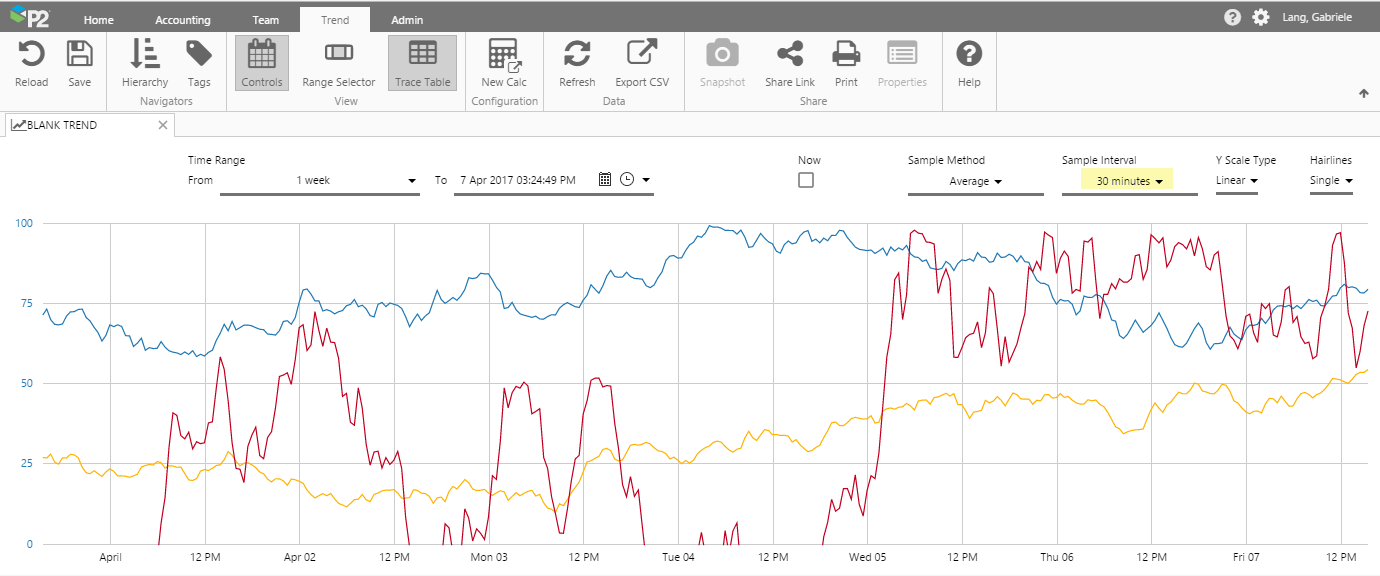Toggle the Trace Table view
This screenshot has height=576, width=1380.
pyautogui.click(x=422, y=62)
